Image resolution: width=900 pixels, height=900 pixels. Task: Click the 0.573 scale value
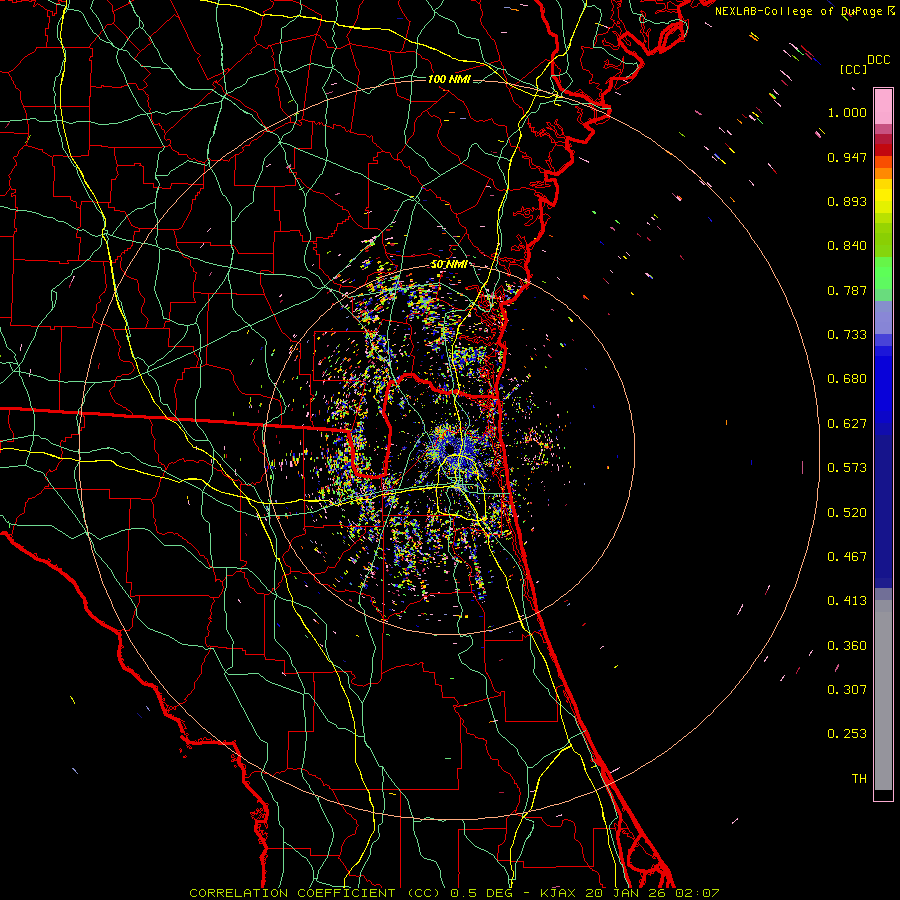[x=847, y=468]
